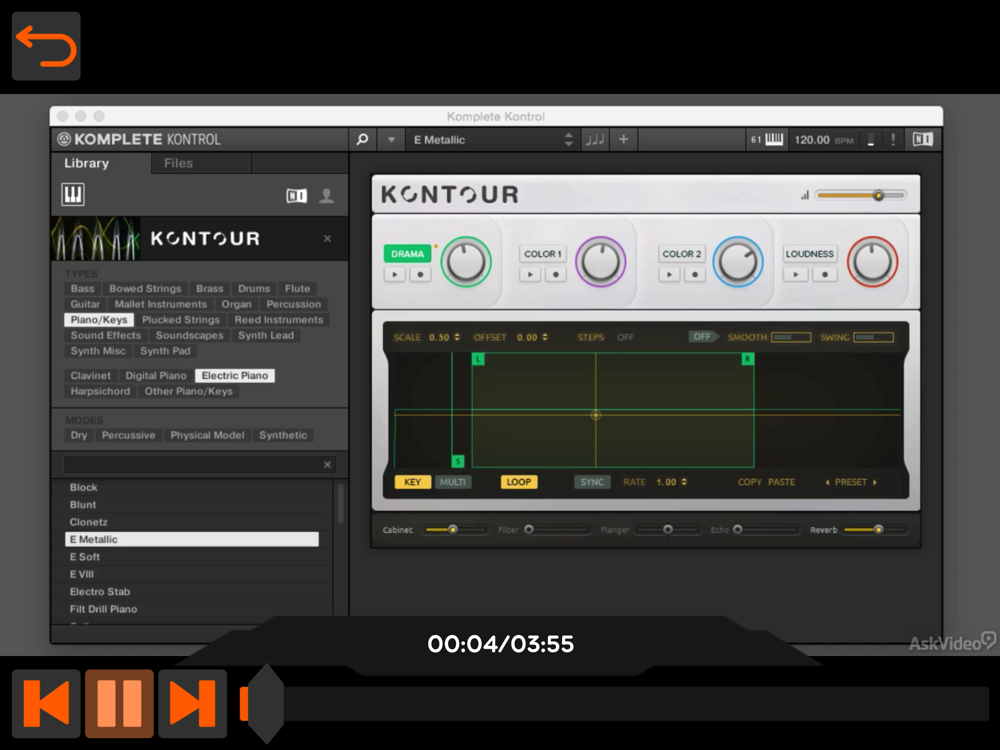The image size is (1000, 750).
Task: Select the Clavinet subtype tag
Action: click(91, 376)
